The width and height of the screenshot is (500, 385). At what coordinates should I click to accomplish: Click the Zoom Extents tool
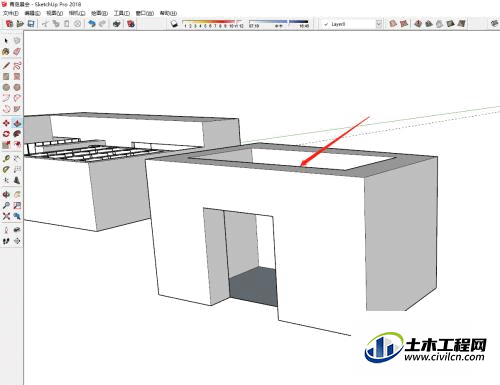(6, 216)
